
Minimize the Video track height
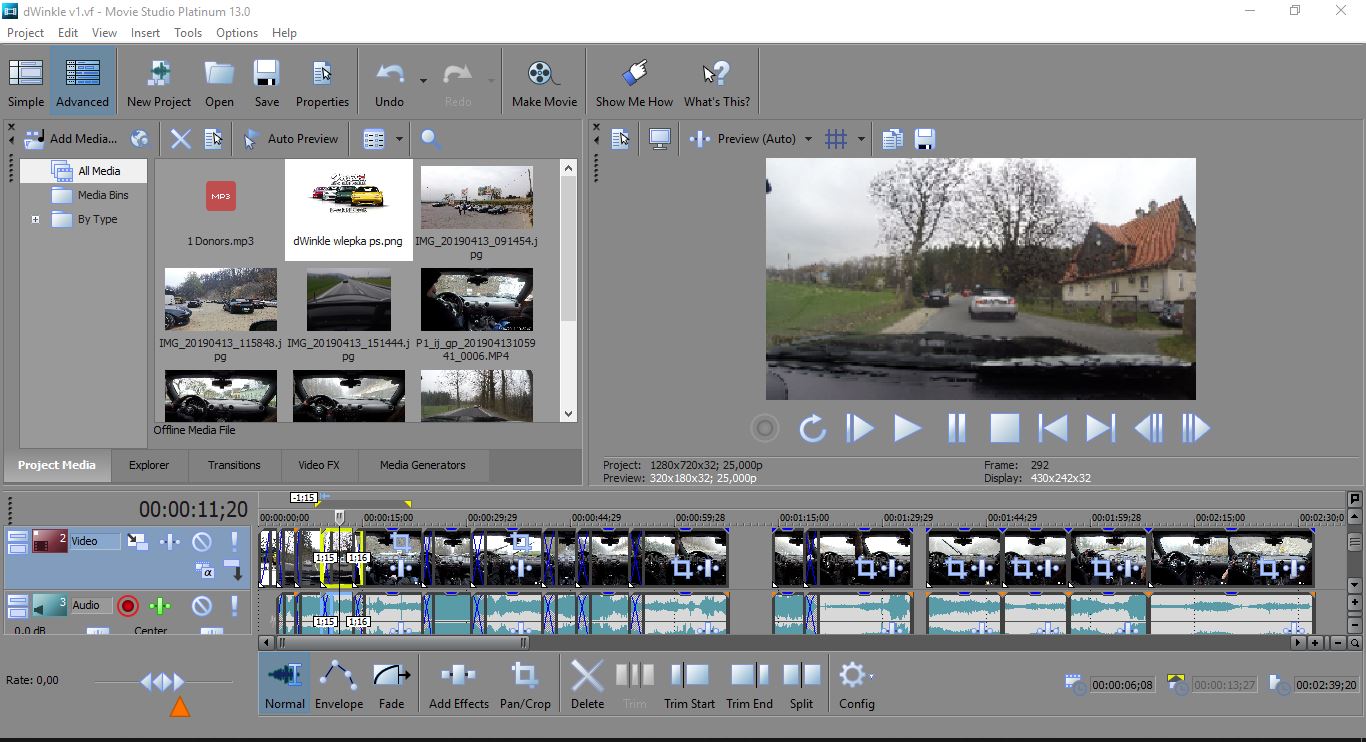point(16,537)
